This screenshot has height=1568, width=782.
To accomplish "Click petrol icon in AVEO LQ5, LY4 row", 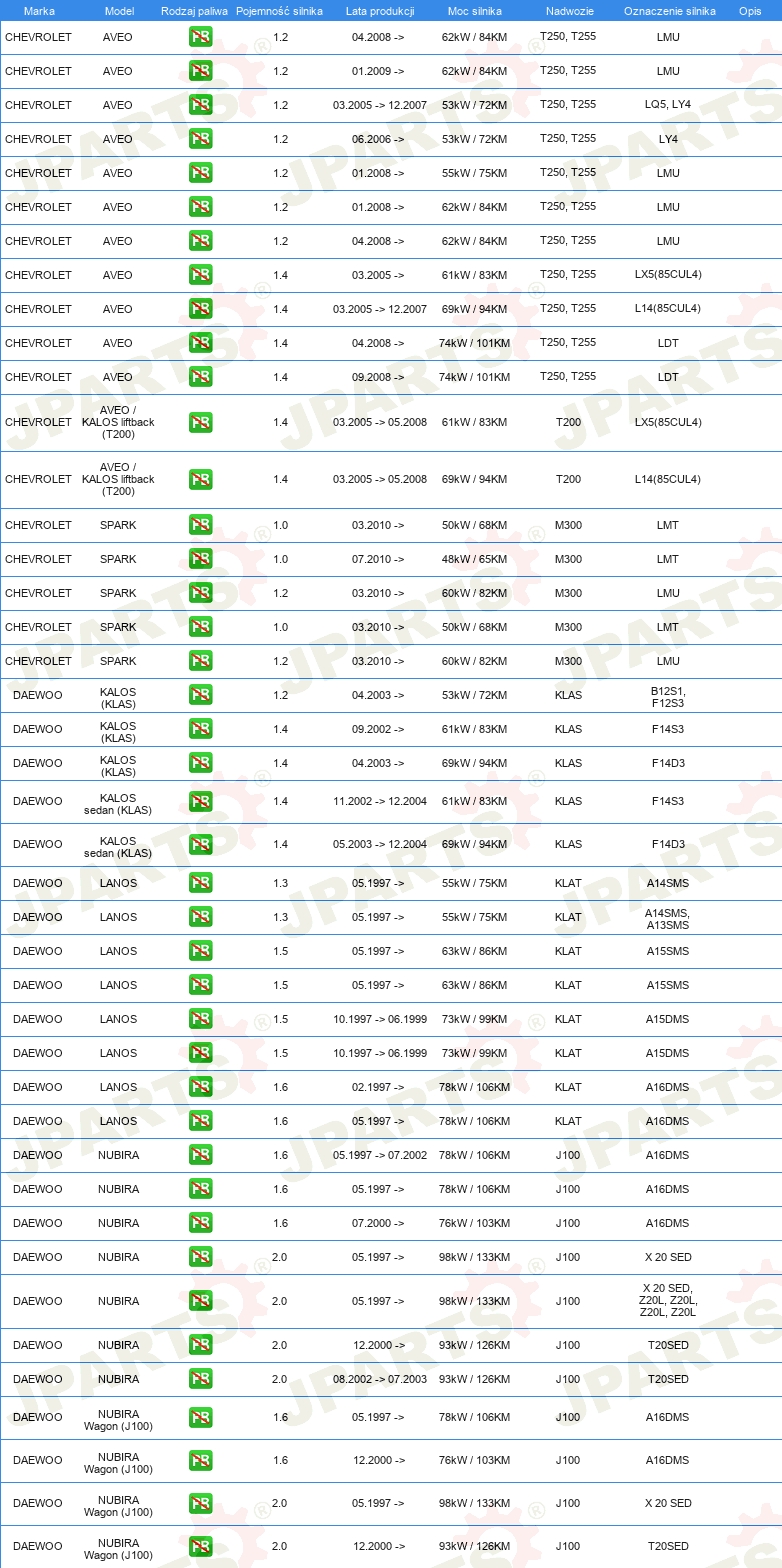I will coord(200,105).
